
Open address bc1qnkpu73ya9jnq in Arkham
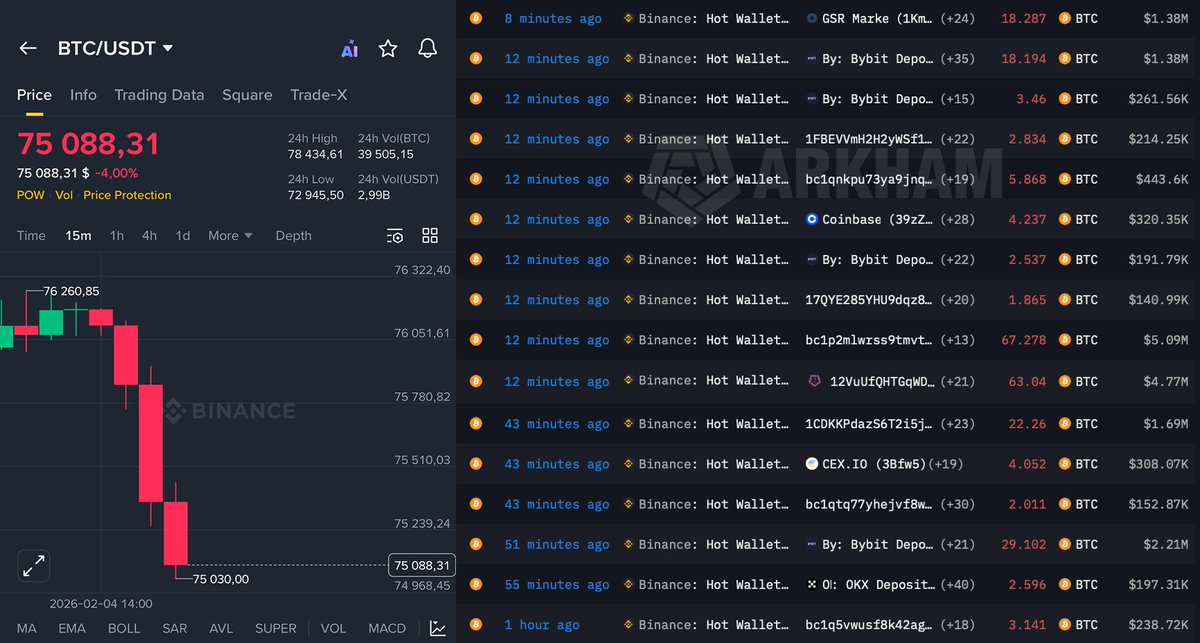pyautogui.click(x=869, y=180)
